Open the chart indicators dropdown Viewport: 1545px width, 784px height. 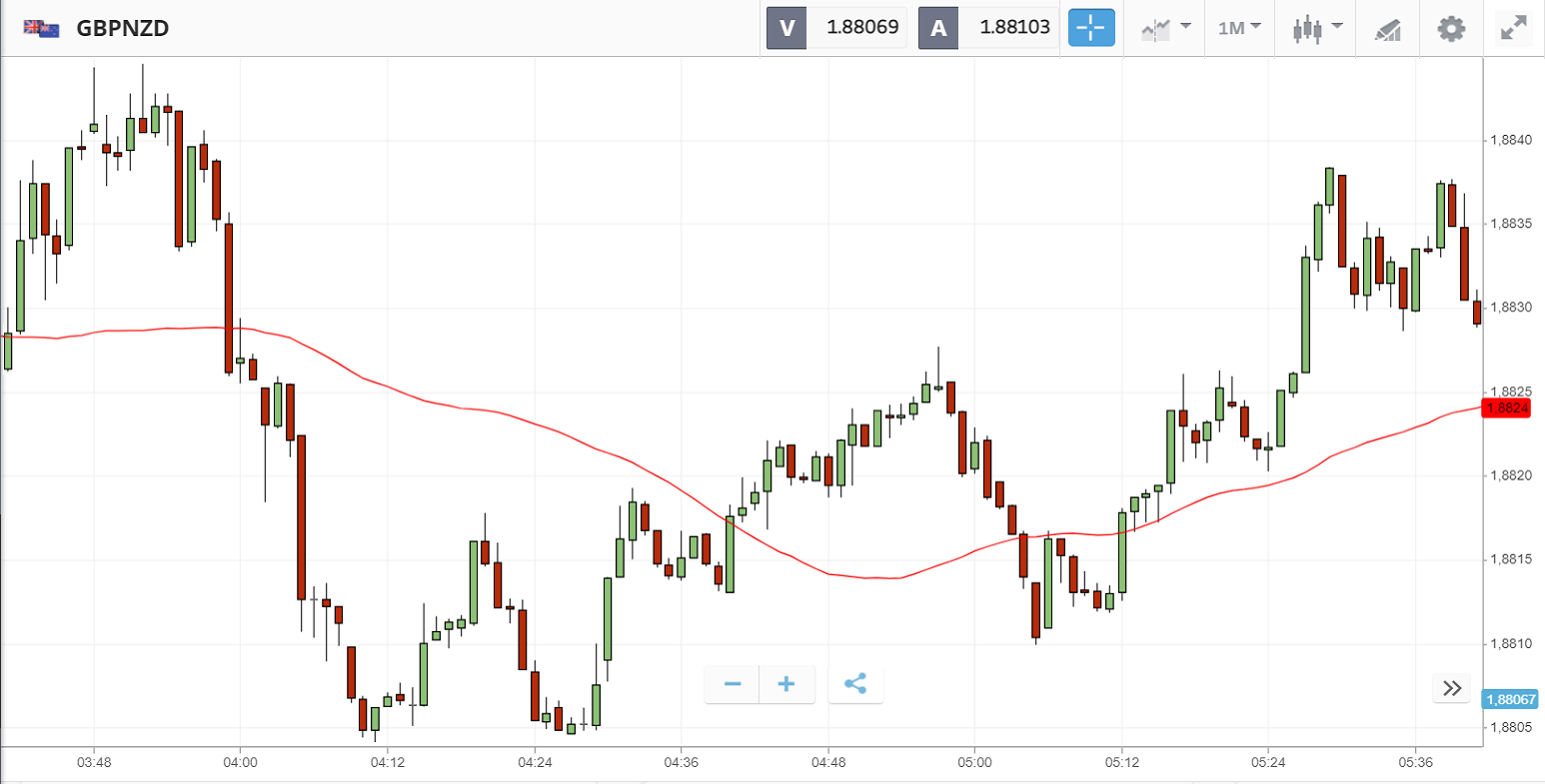click(1165, 28)
